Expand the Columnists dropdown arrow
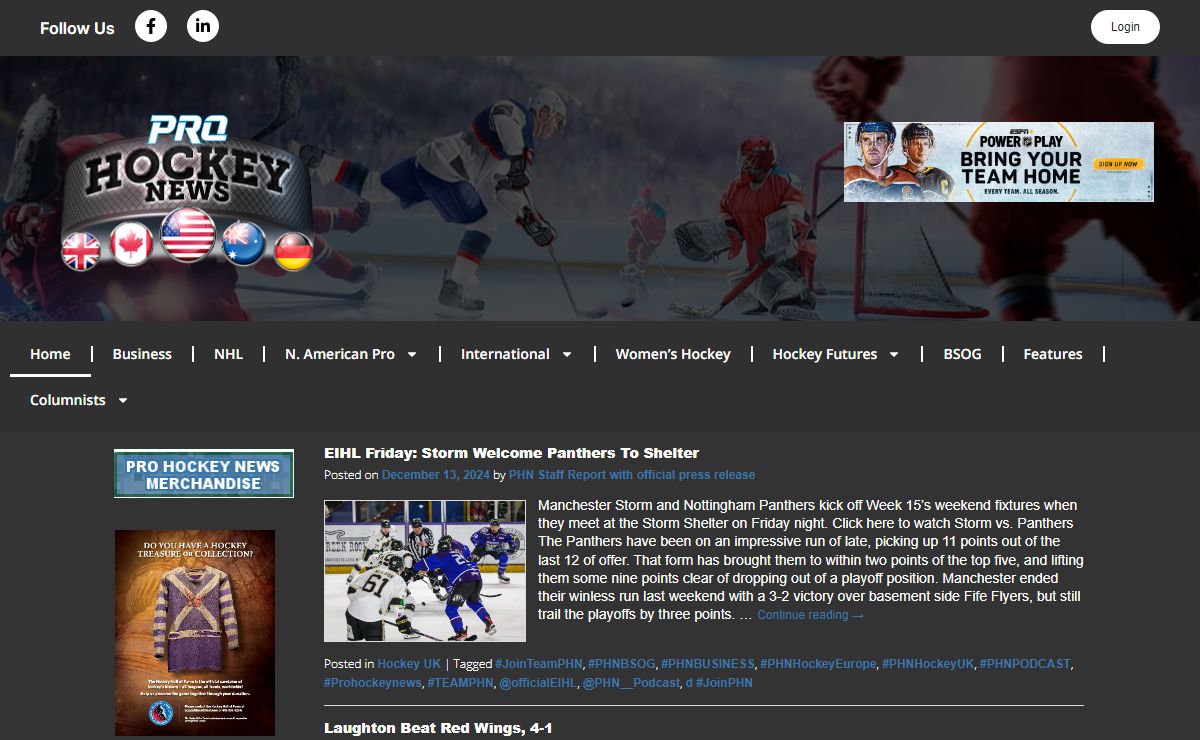The height and width of the screenshot is (740, 1200). 123,400
